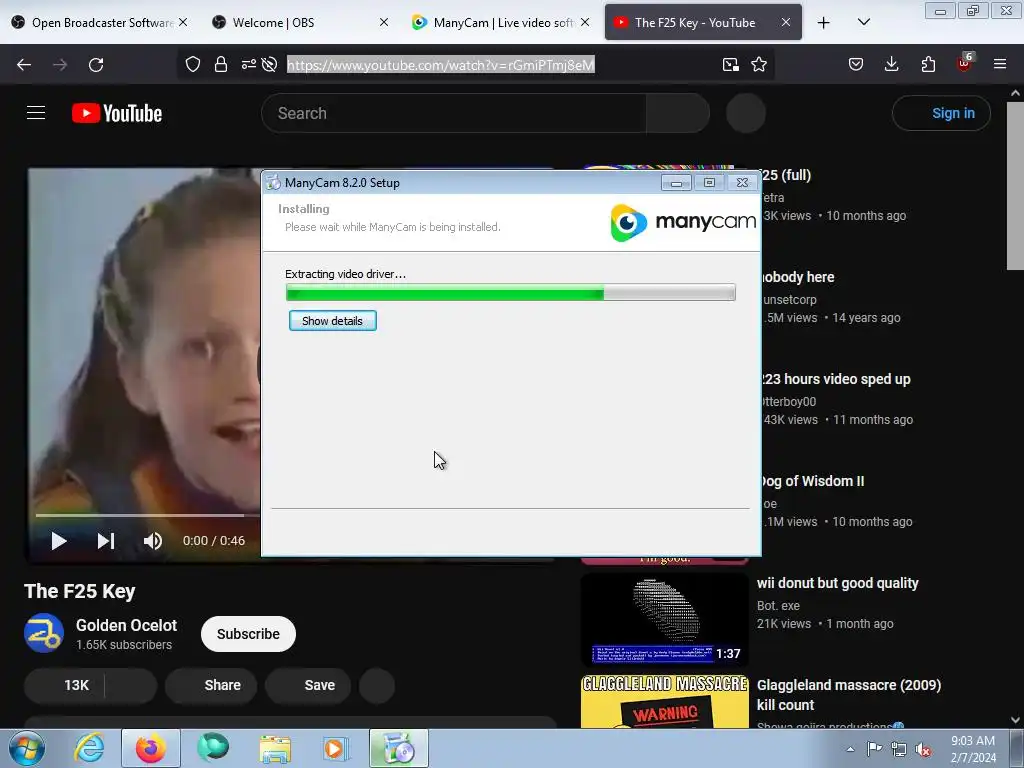The image size is (1024, 768).
Task: Open the Glaggleland Massacre thumbnail
Action: click(x=665, y=701)
